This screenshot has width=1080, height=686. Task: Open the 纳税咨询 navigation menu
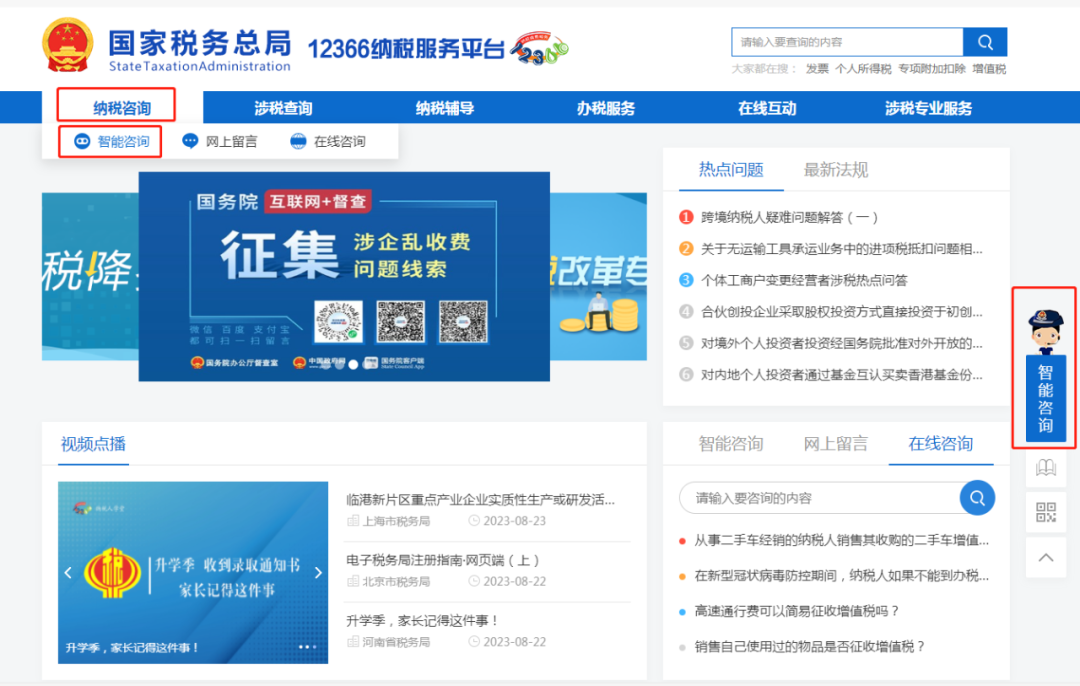click(122, 108)
